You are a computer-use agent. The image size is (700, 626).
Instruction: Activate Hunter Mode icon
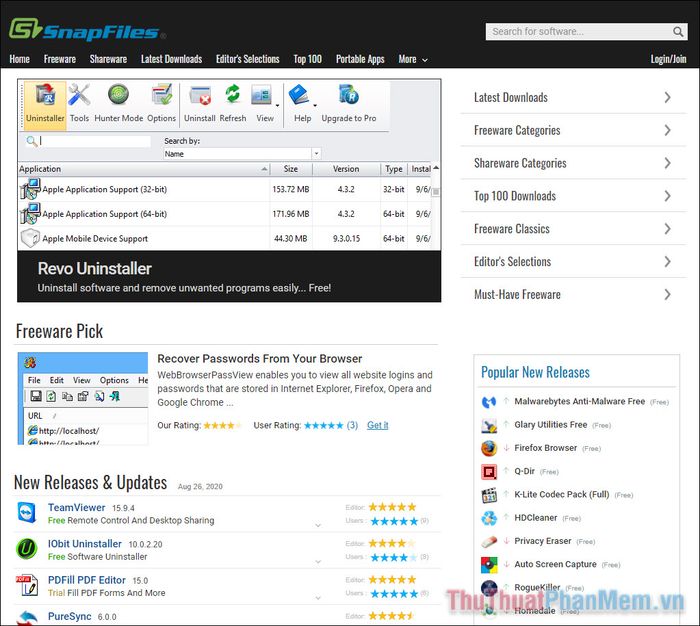[x=118, y=95]
